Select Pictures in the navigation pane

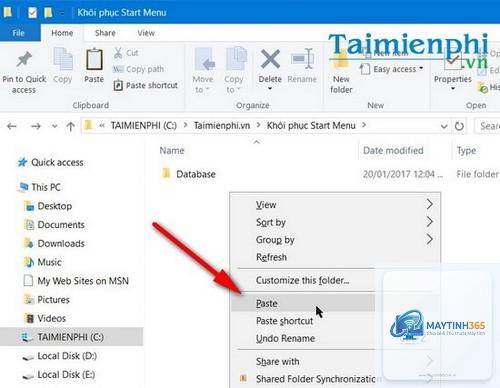point(53,300)
